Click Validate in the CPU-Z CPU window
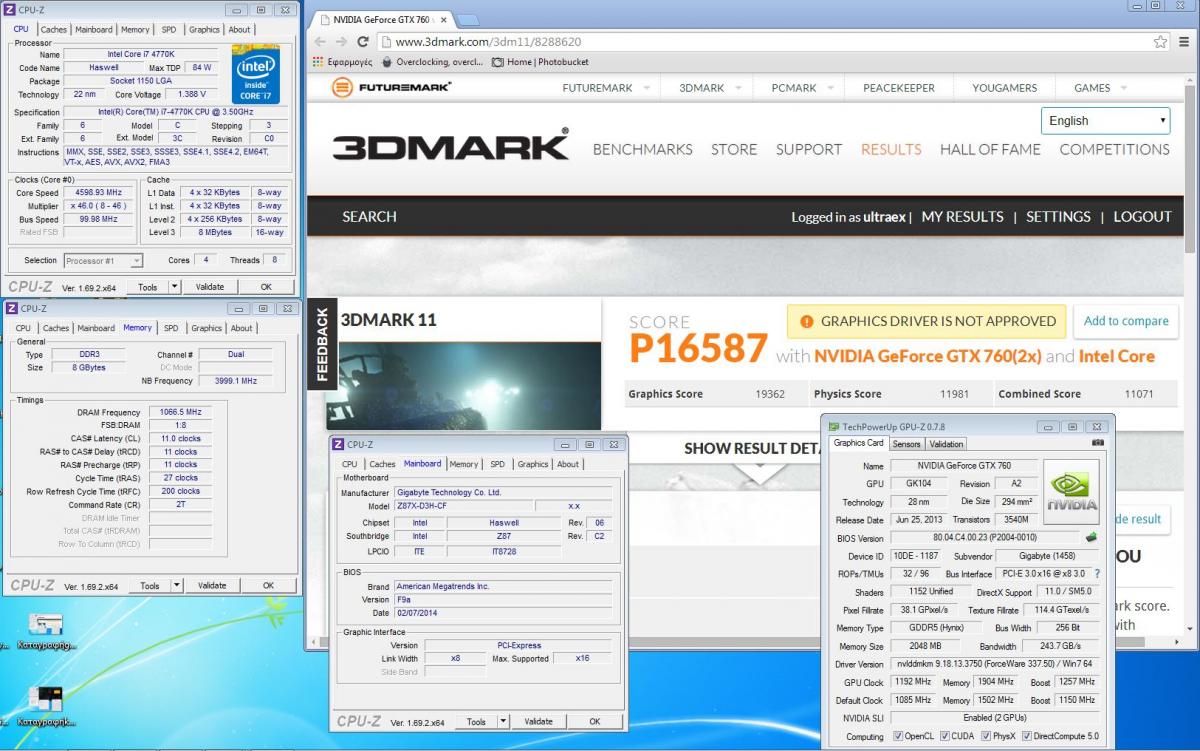 [x=209, y=286]
